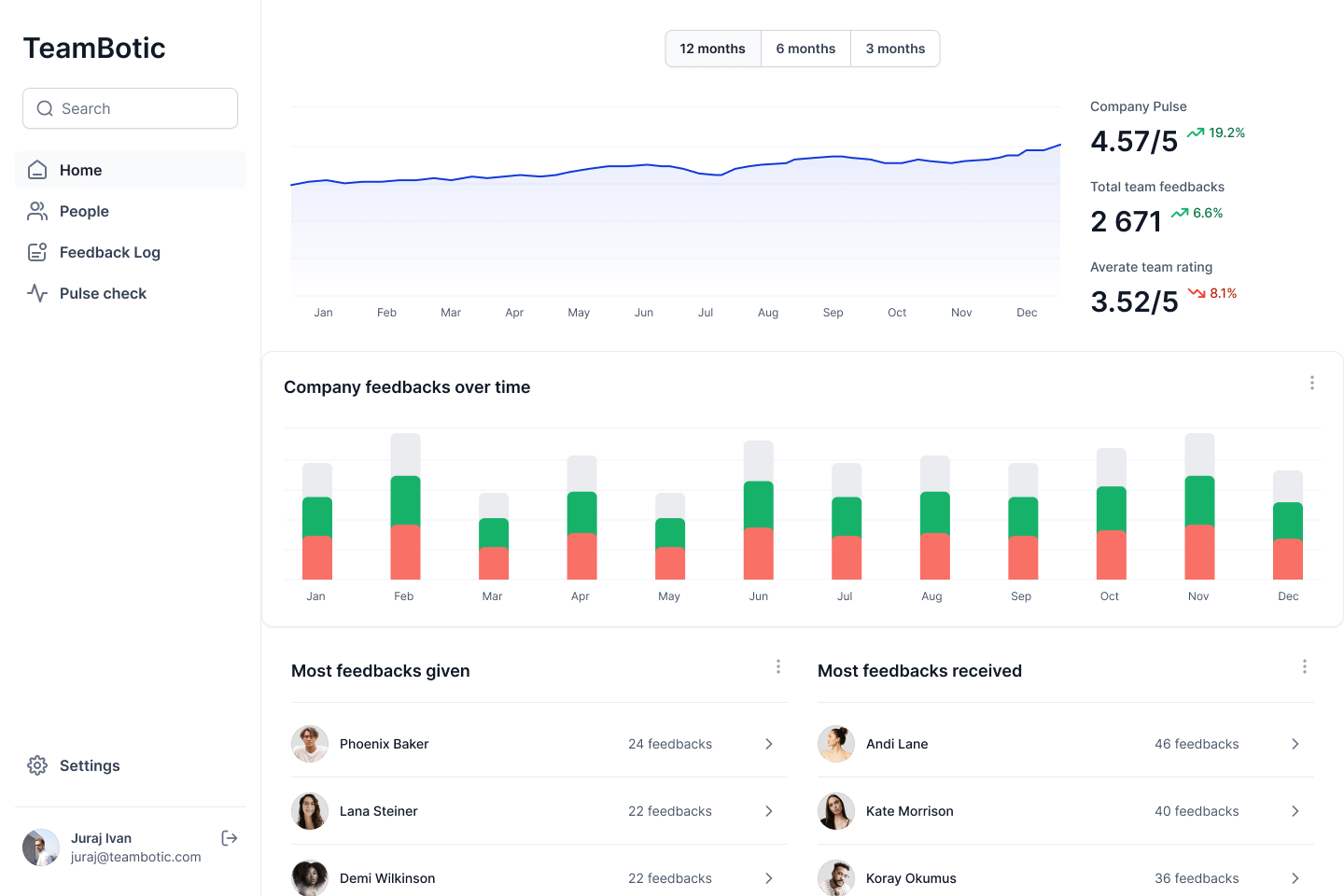Expand Andi Lane's row with the chevron arrow
The width and height of the screenshot is (1344, 896).
point(1295,744)
